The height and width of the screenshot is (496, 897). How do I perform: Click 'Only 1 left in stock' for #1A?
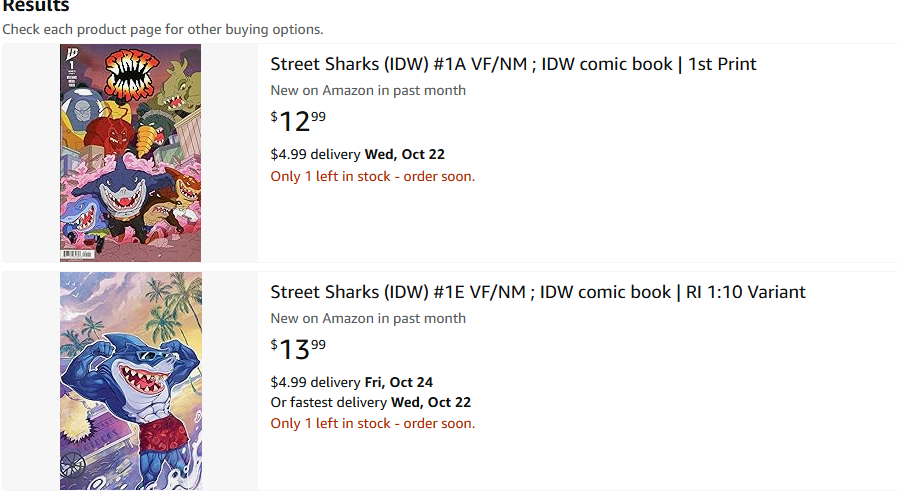(372, 176)
